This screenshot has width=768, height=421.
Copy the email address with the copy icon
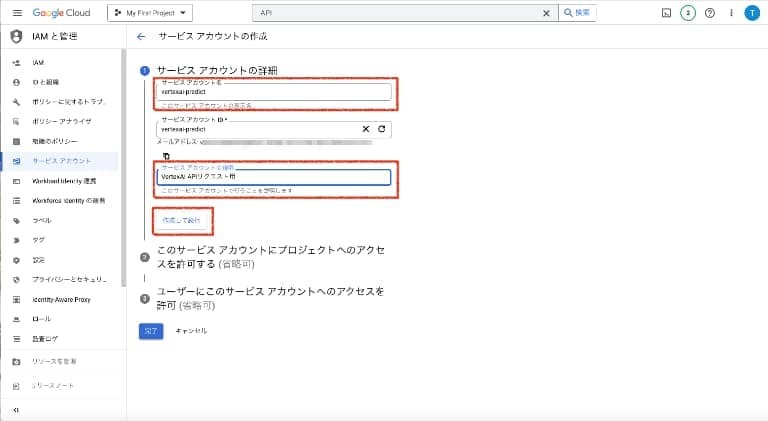(167, 156)
